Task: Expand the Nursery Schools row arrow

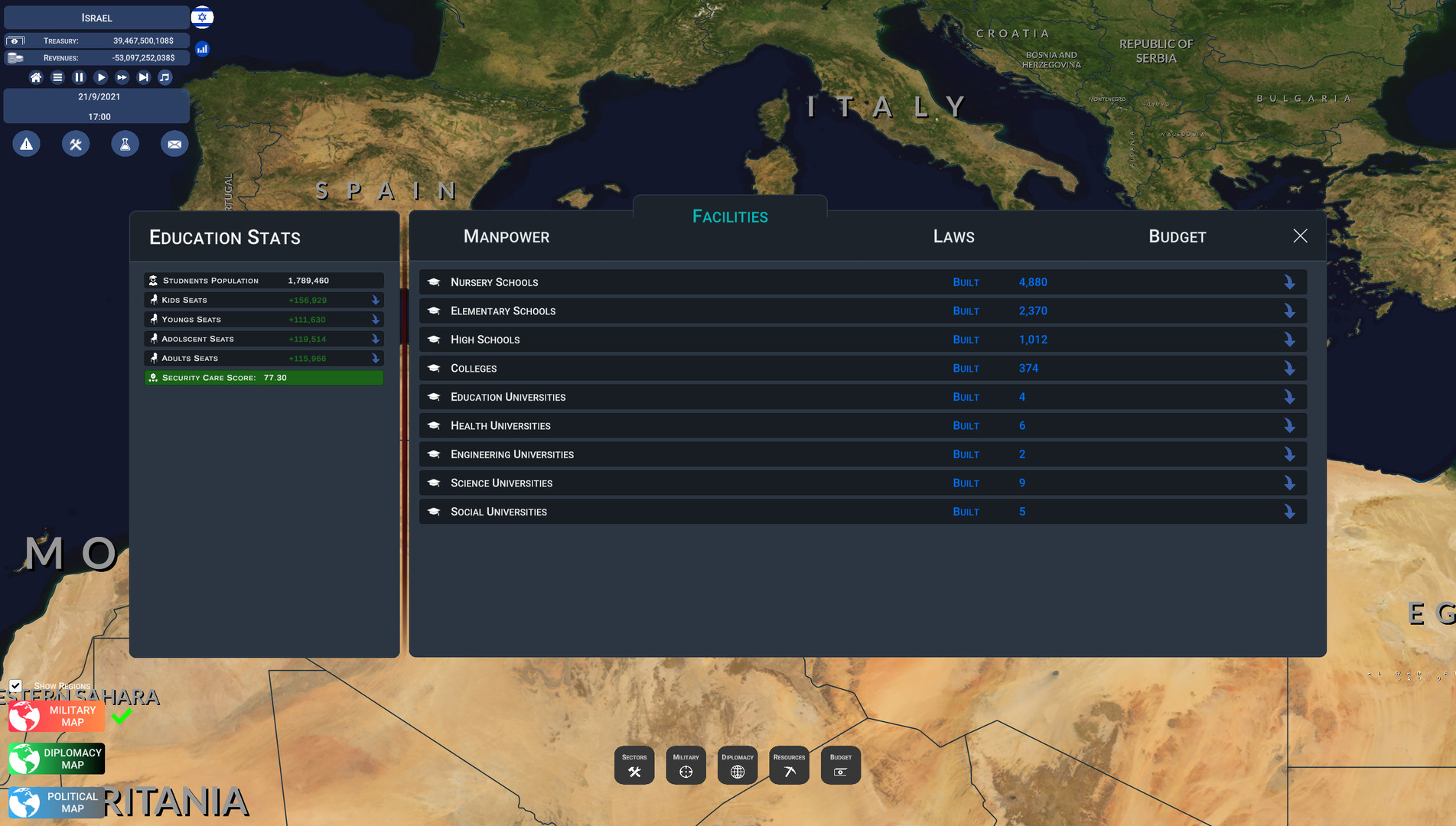Action: (1289, 282)
